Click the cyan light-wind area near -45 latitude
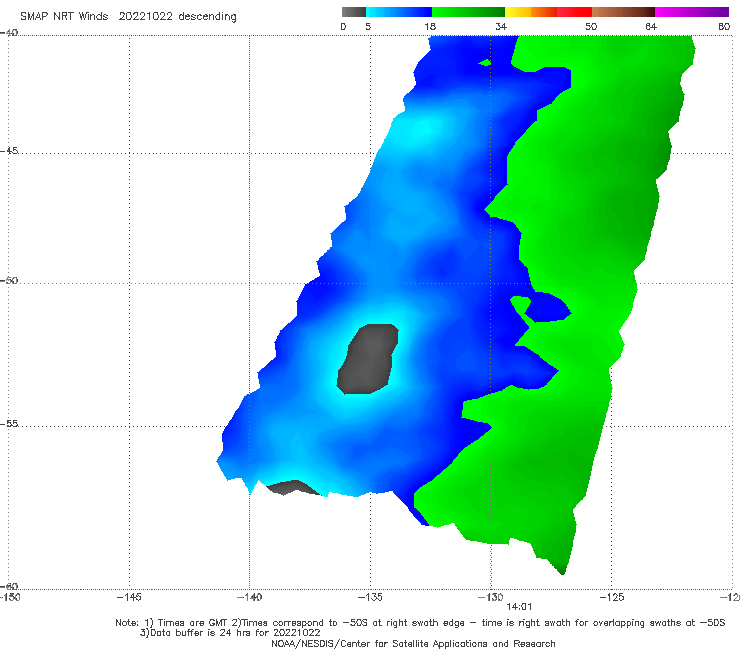 (x=420, y=128)
